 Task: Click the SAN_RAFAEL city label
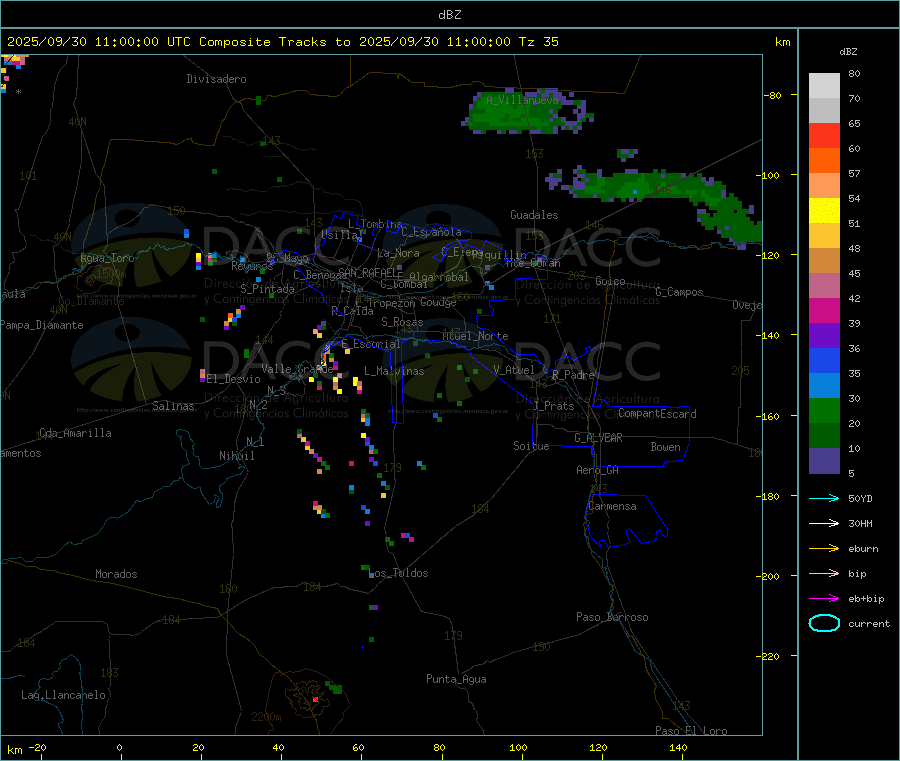(370, 272)
